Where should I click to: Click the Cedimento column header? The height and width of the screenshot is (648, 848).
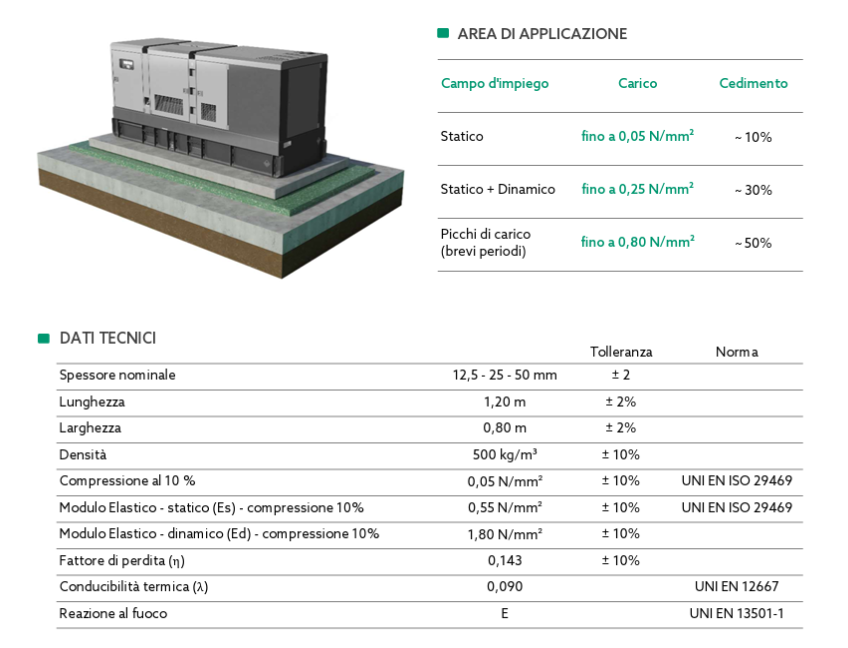(753, 84)
